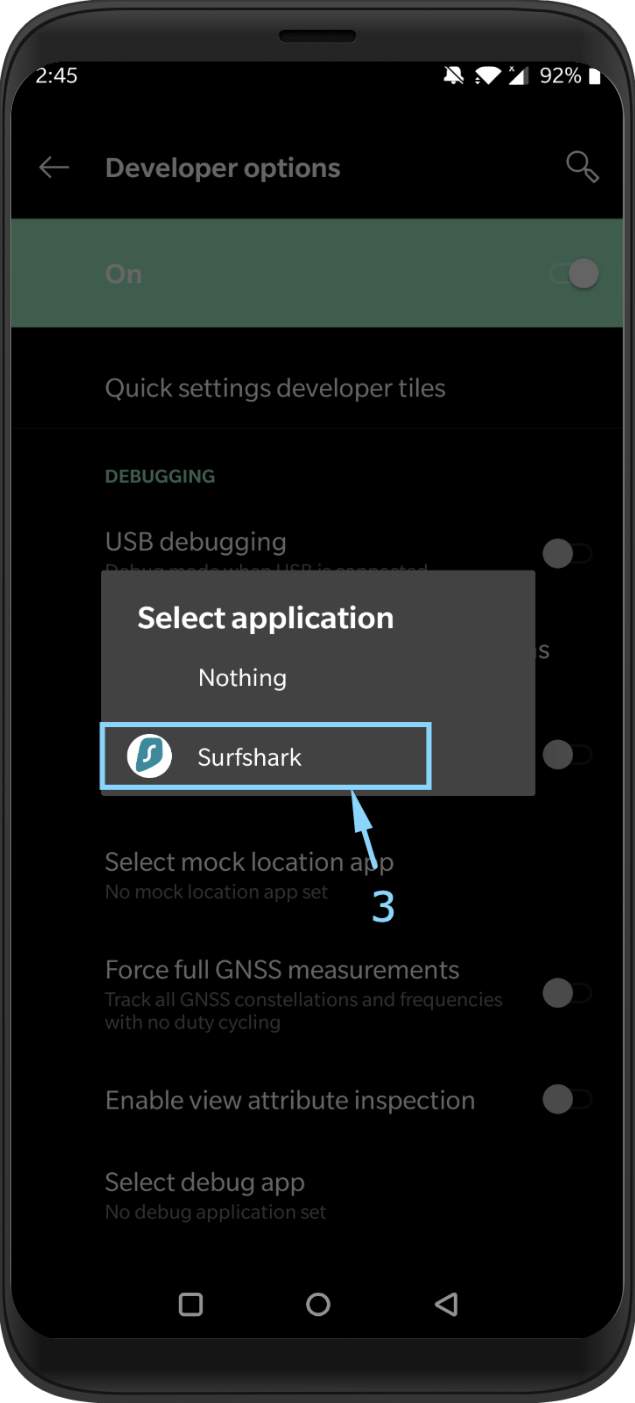
Task: Toggle Force full GNSS measurements
Action: tap(566, 993)
